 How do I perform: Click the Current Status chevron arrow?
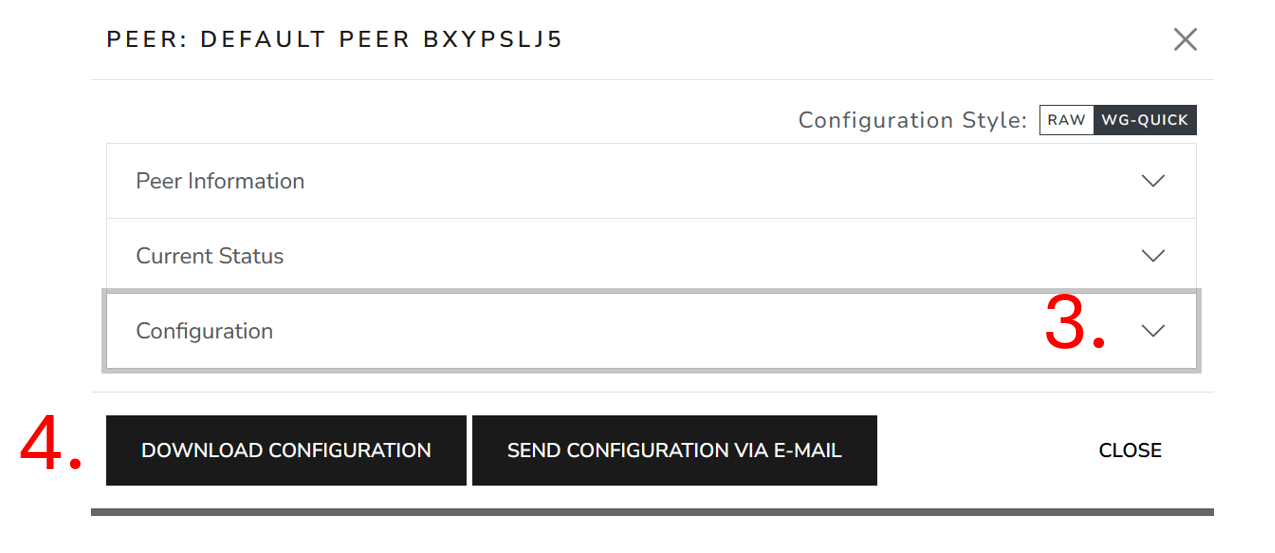coord(1153,256)
